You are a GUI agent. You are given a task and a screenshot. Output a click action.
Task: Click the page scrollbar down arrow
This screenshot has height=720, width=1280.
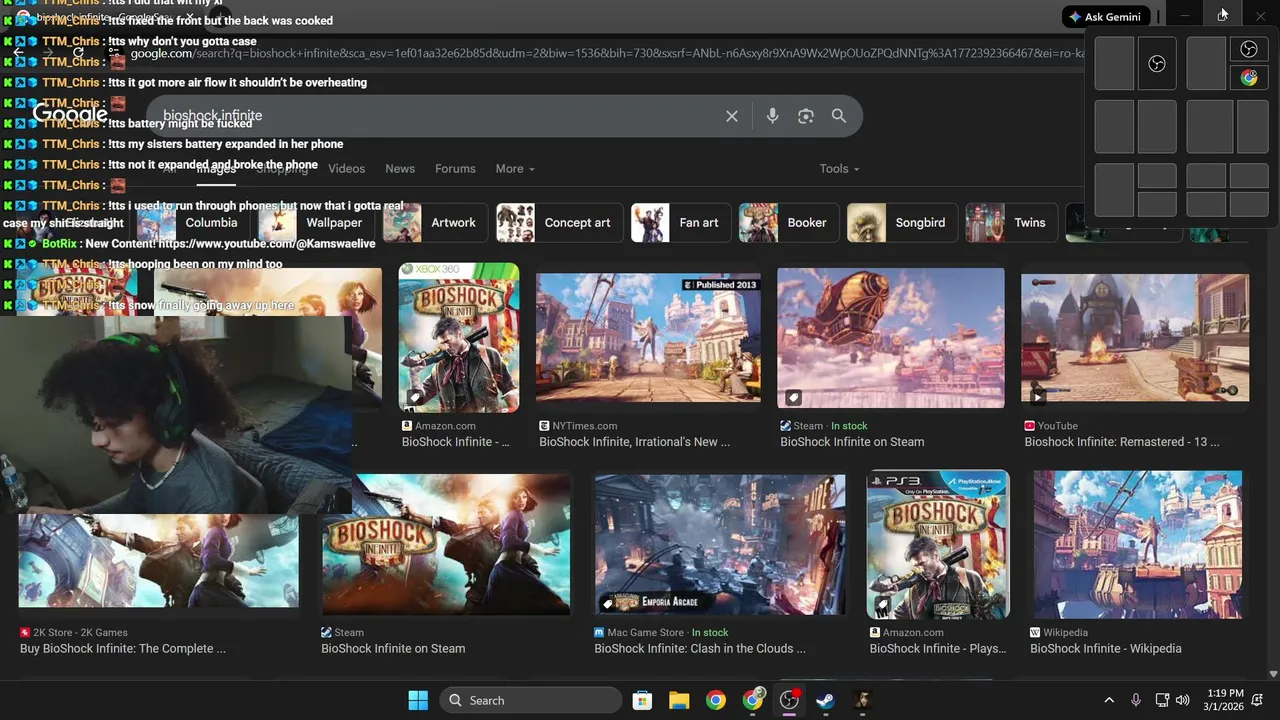(1273, 674)
